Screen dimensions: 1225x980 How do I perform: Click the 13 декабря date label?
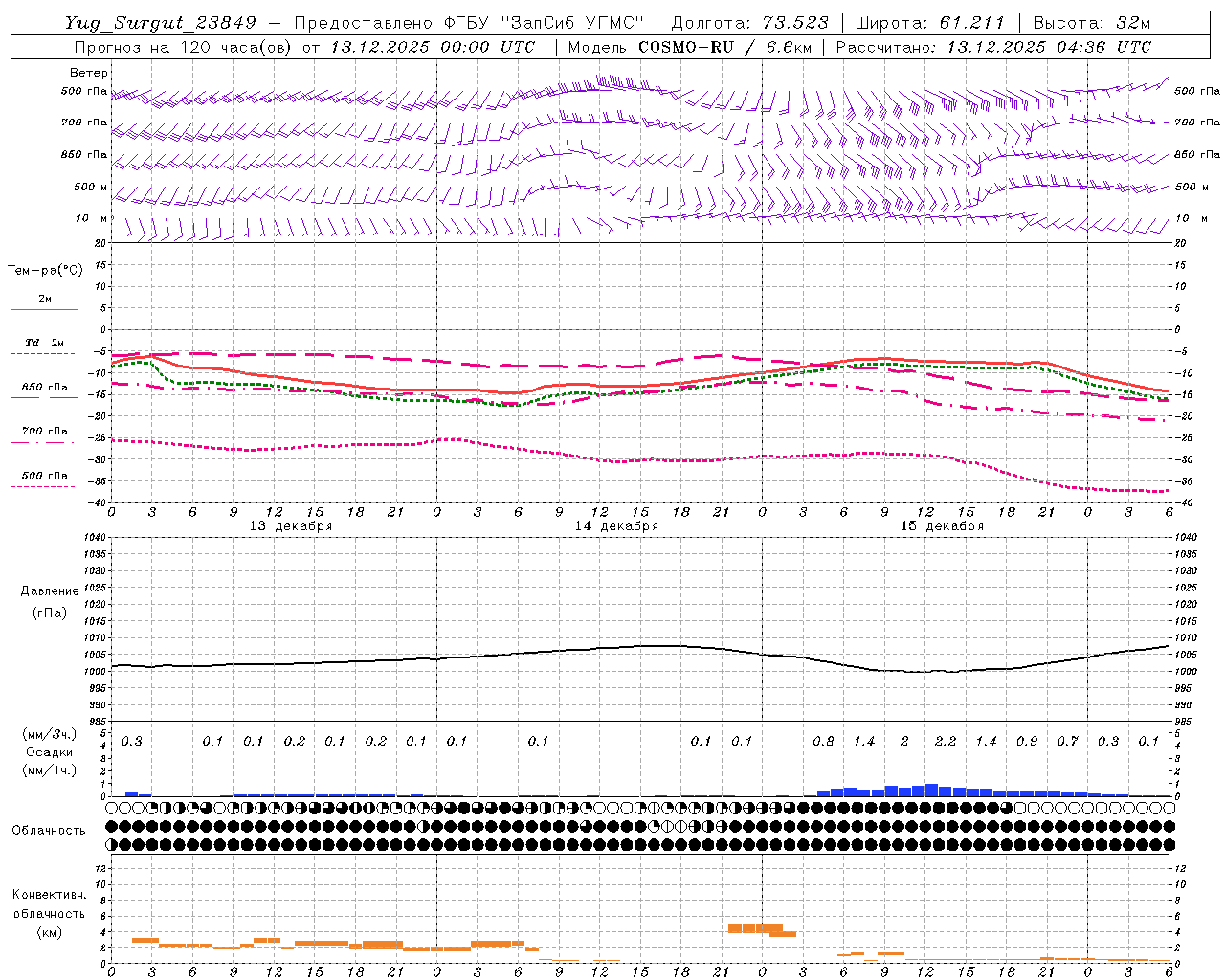291,526
